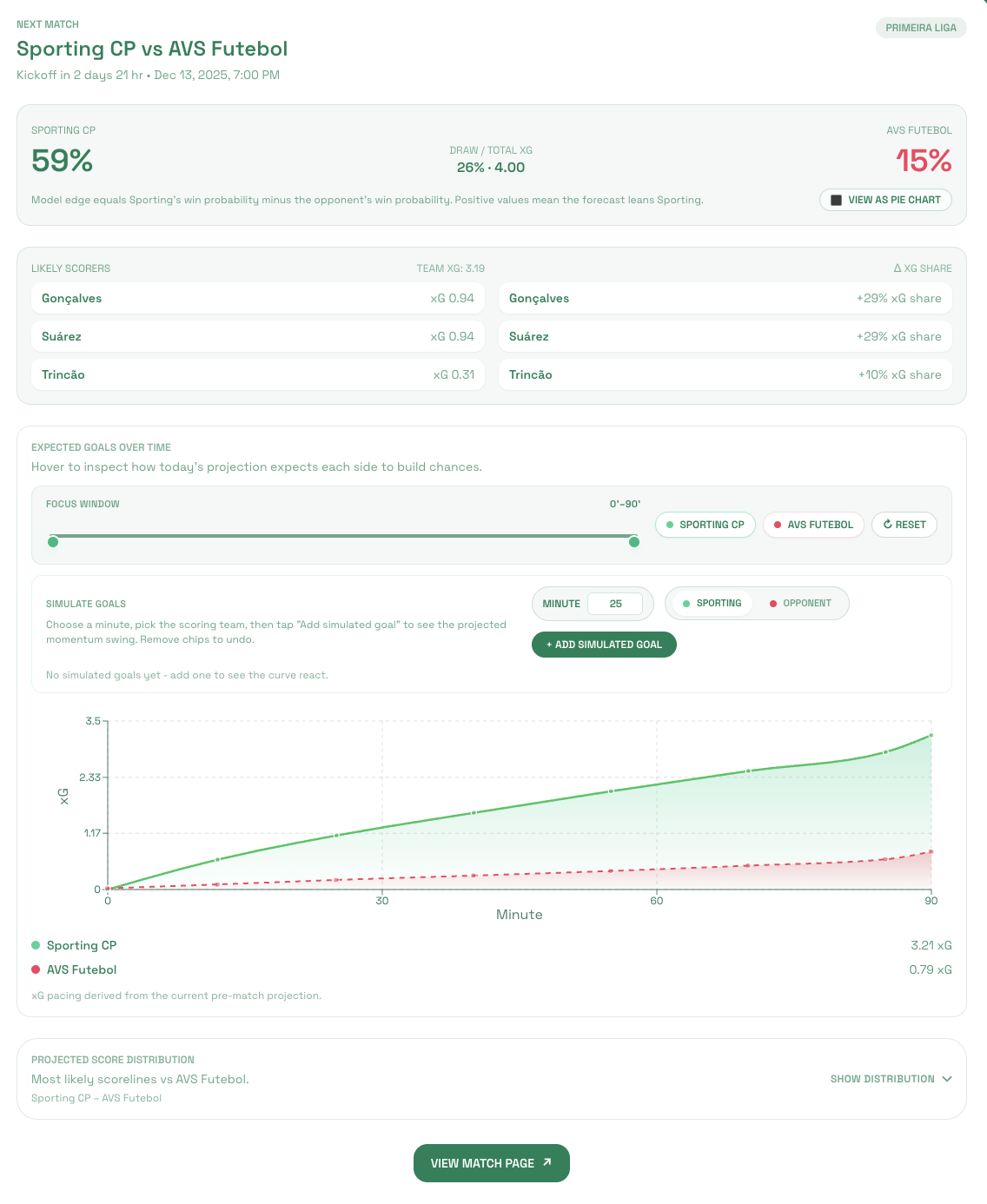
Task: Click the red dot inside the Opponent selector
Action: click(776, 603)
